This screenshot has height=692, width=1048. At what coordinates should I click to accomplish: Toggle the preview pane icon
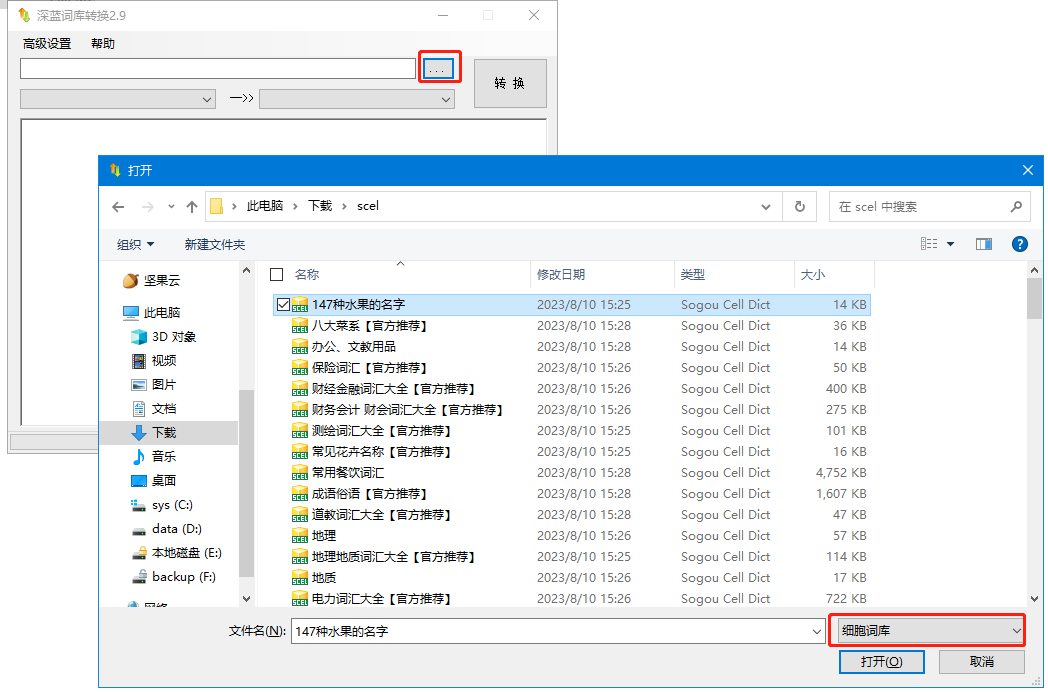(984, 244)
